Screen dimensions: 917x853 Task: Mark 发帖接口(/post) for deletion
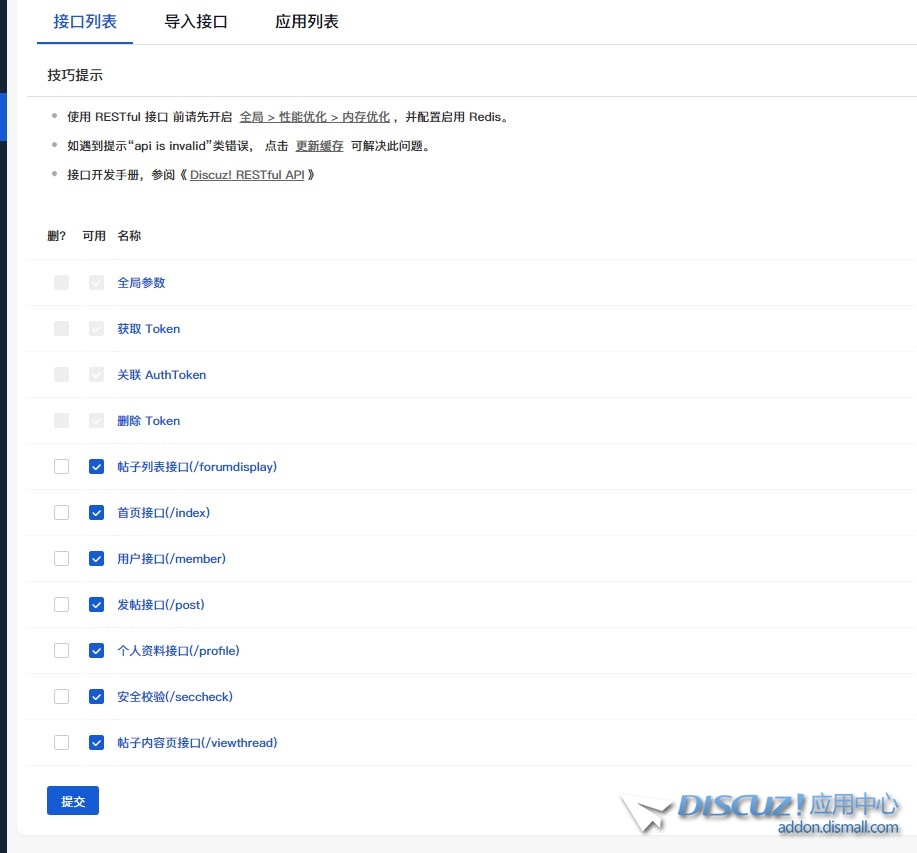pos(61,605)
